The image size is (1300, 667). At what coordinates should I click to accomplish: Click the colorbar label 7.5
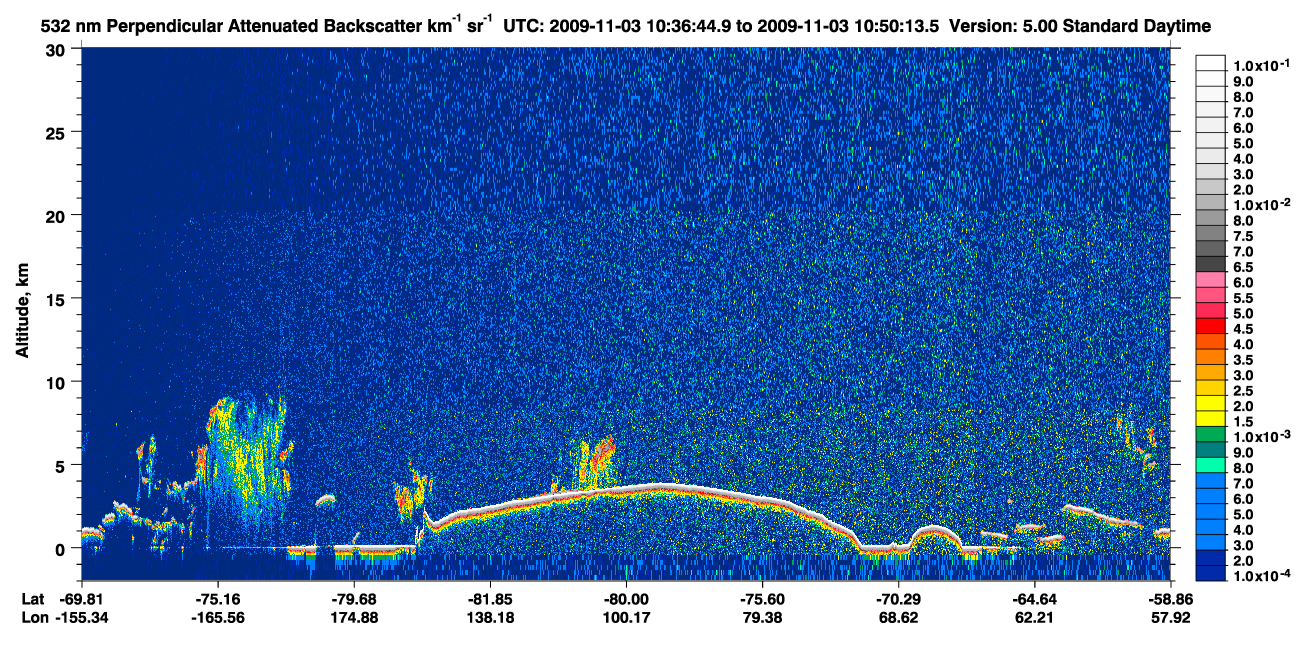point(1243,237)
